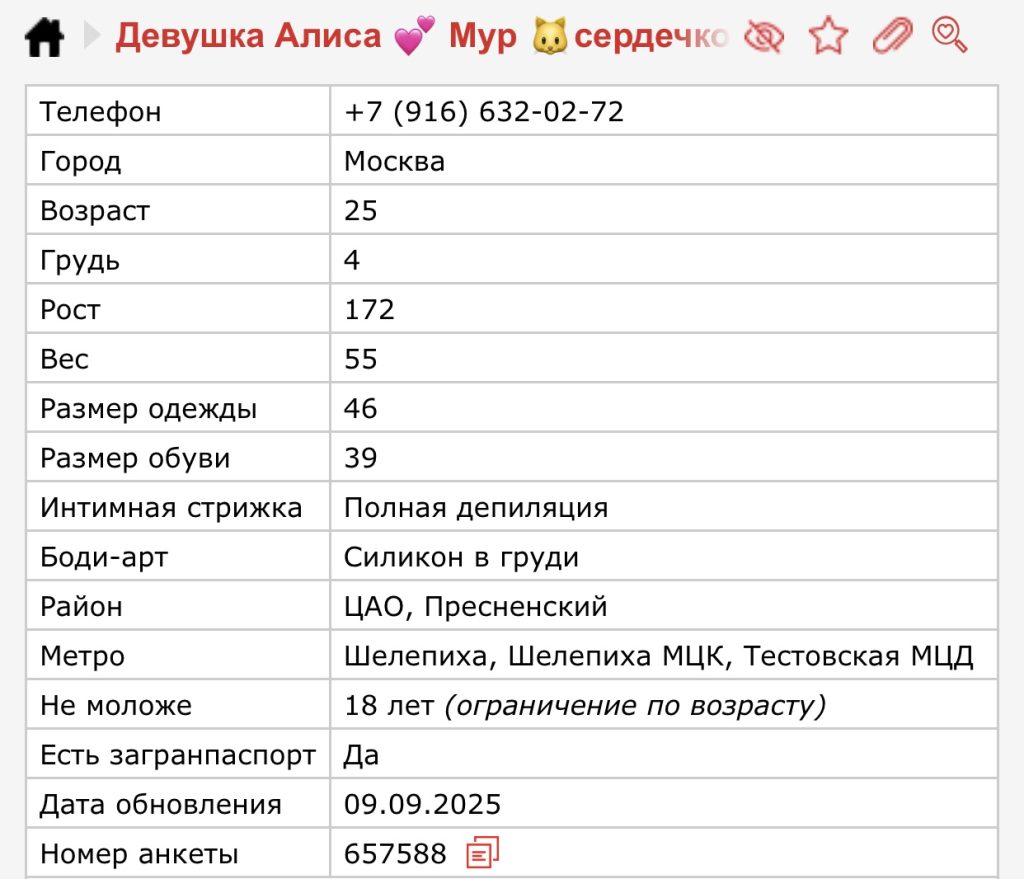
Task: Copy the profile number using copy icon
Action: 483,853
